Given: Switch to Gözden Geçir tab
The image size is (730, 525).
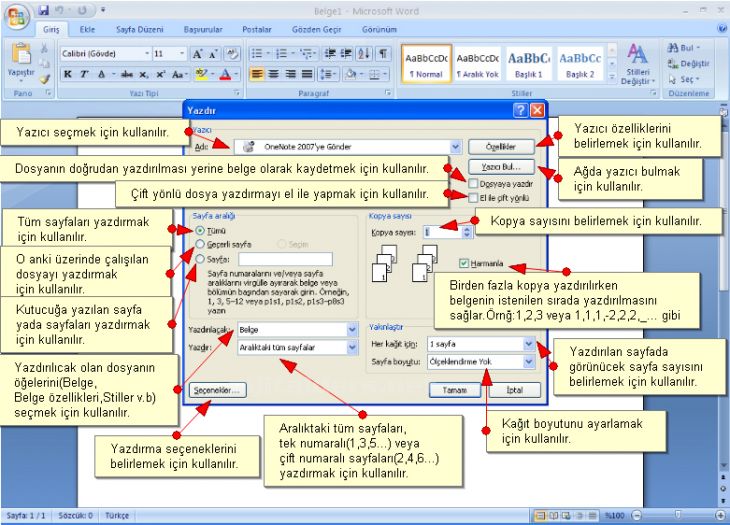Looking at the screenshot, I should pyautogui.click(x=317, y=29).
